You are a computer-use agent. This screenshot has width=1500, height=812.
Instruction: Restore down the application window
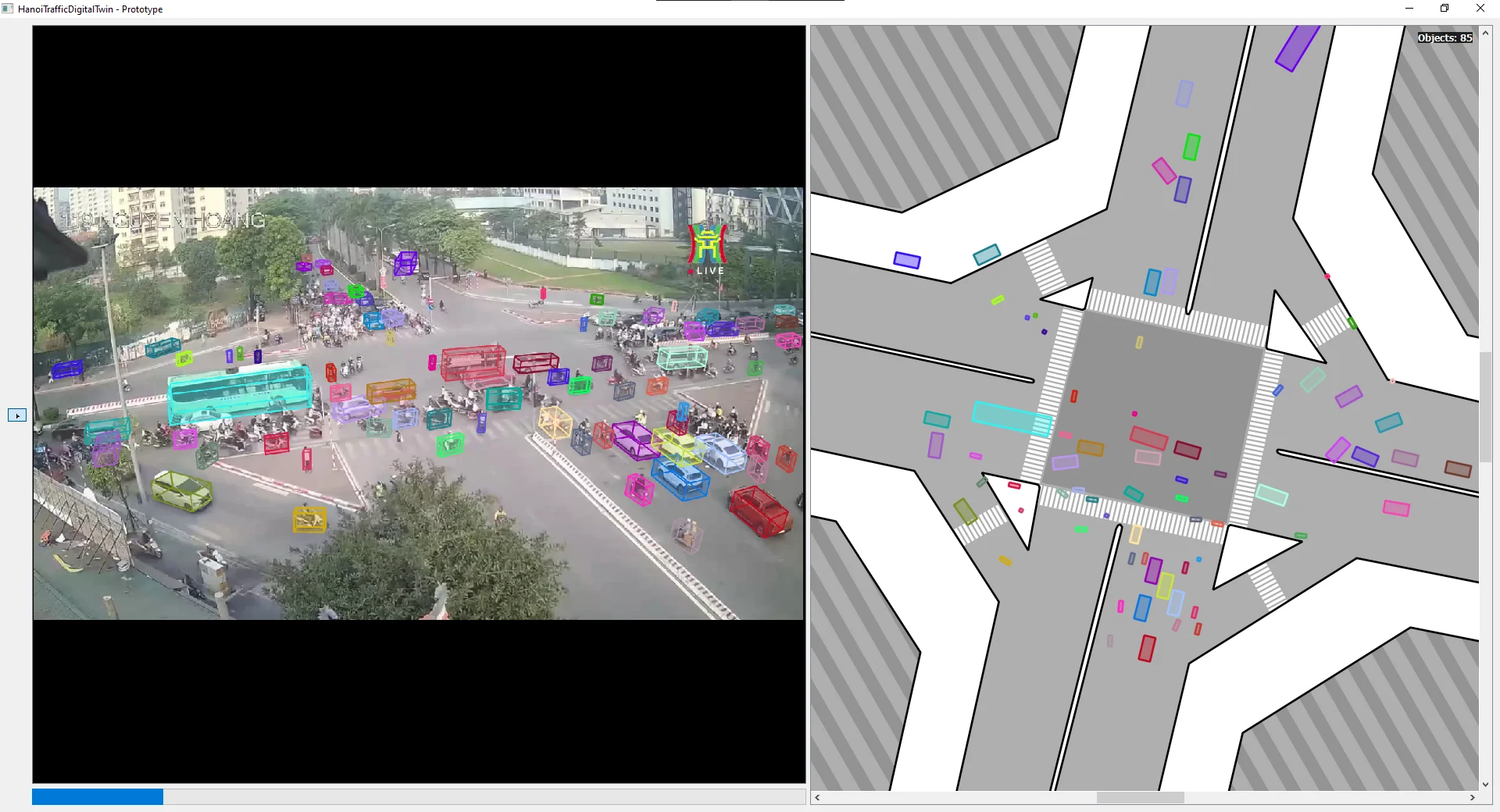(x=1444, y=9)
